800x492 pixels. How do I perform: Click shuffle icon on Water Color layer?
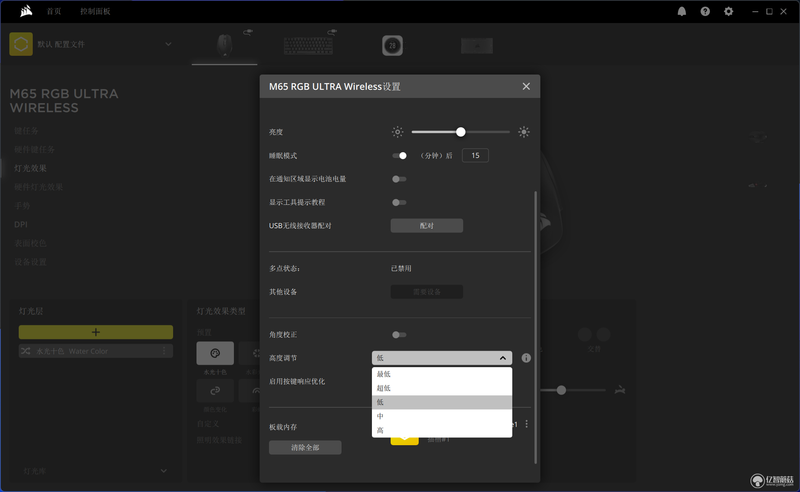pos(26,351)
